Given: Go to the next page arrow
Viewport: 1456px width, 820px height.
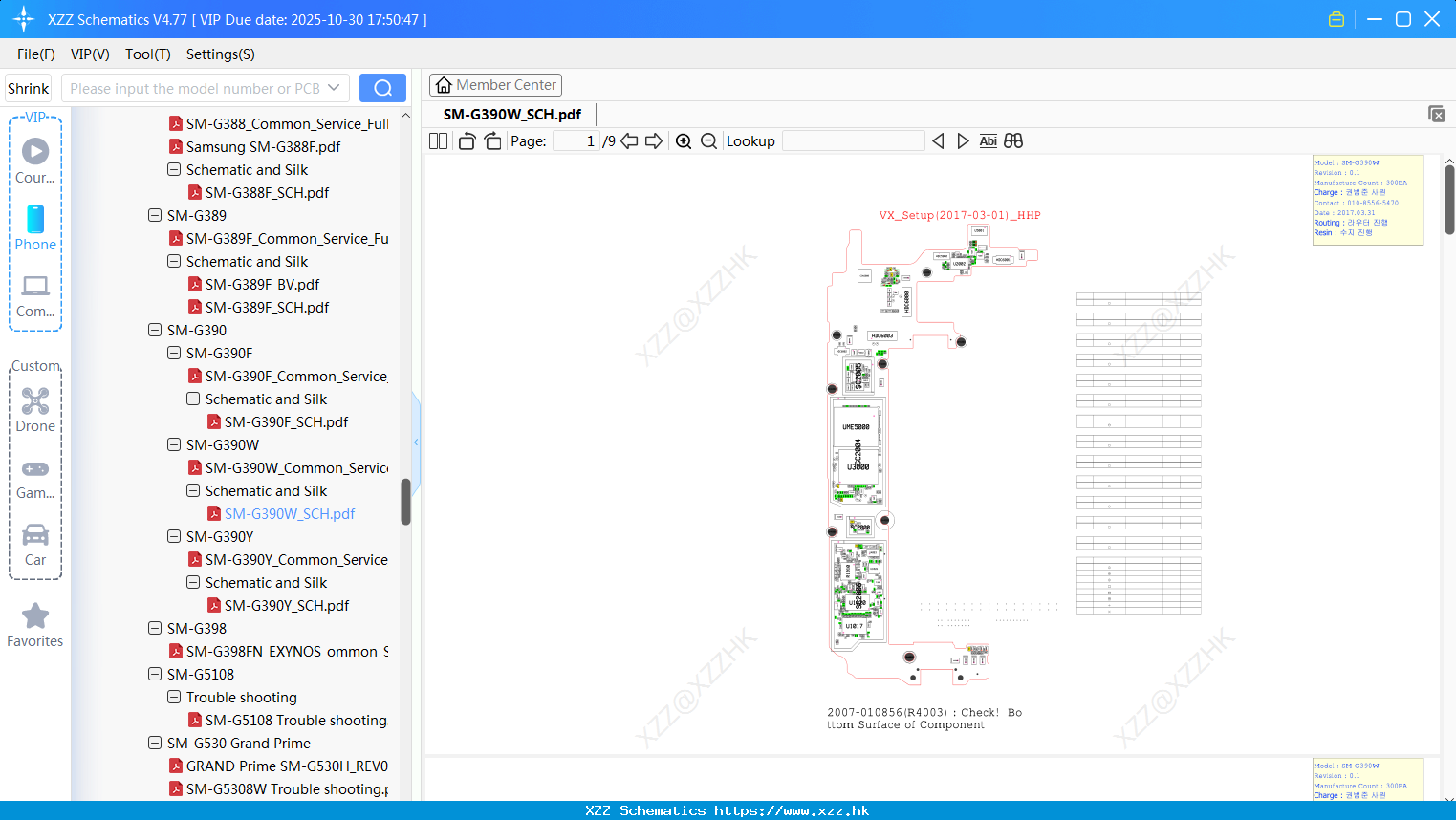Looking at the screenshot, I should pos(654,140).
